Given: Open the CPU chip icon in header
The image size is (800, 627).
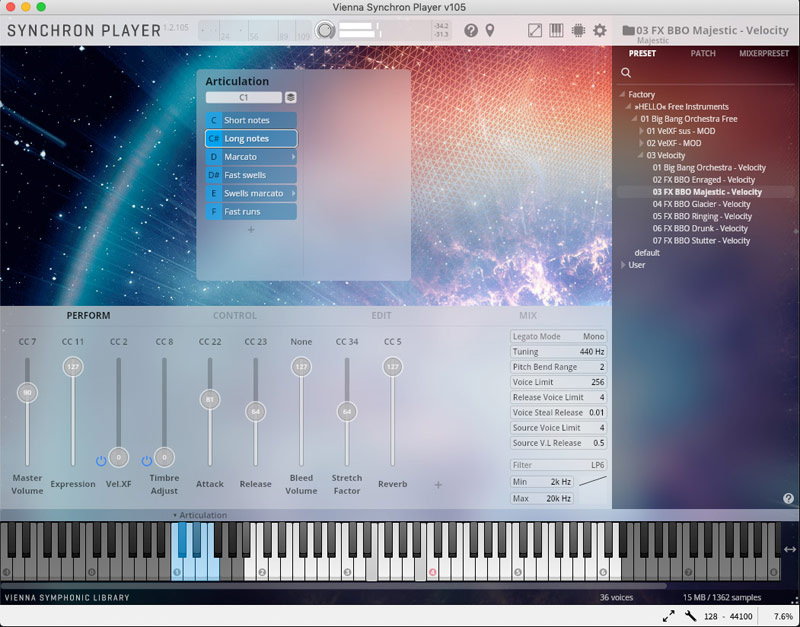Looking at the screenshot, I should coord(578,31).
